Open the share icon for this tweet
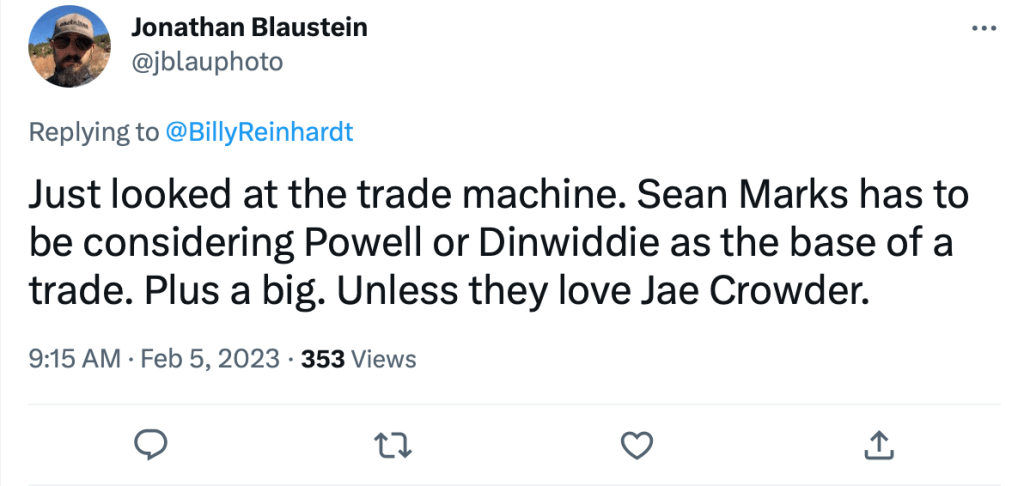 [x=878, y=442]
